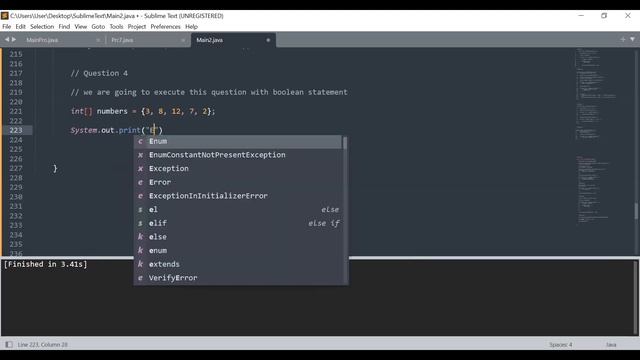Screen dimensions: 640x360
Task: Toggle the side bar icon in status bar
Action: click(x=9, y=344)
